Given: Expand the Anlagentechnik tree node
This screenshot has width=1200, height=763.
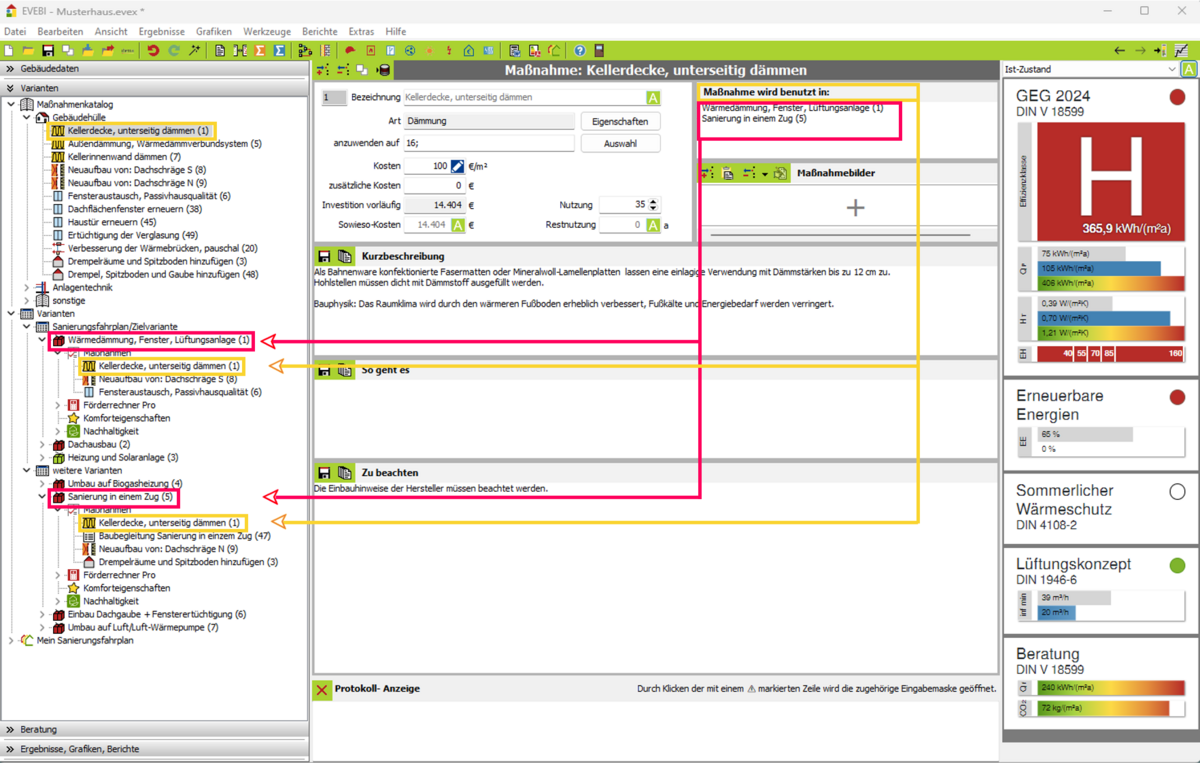Looking at the screenshot, I should [27, 287].
